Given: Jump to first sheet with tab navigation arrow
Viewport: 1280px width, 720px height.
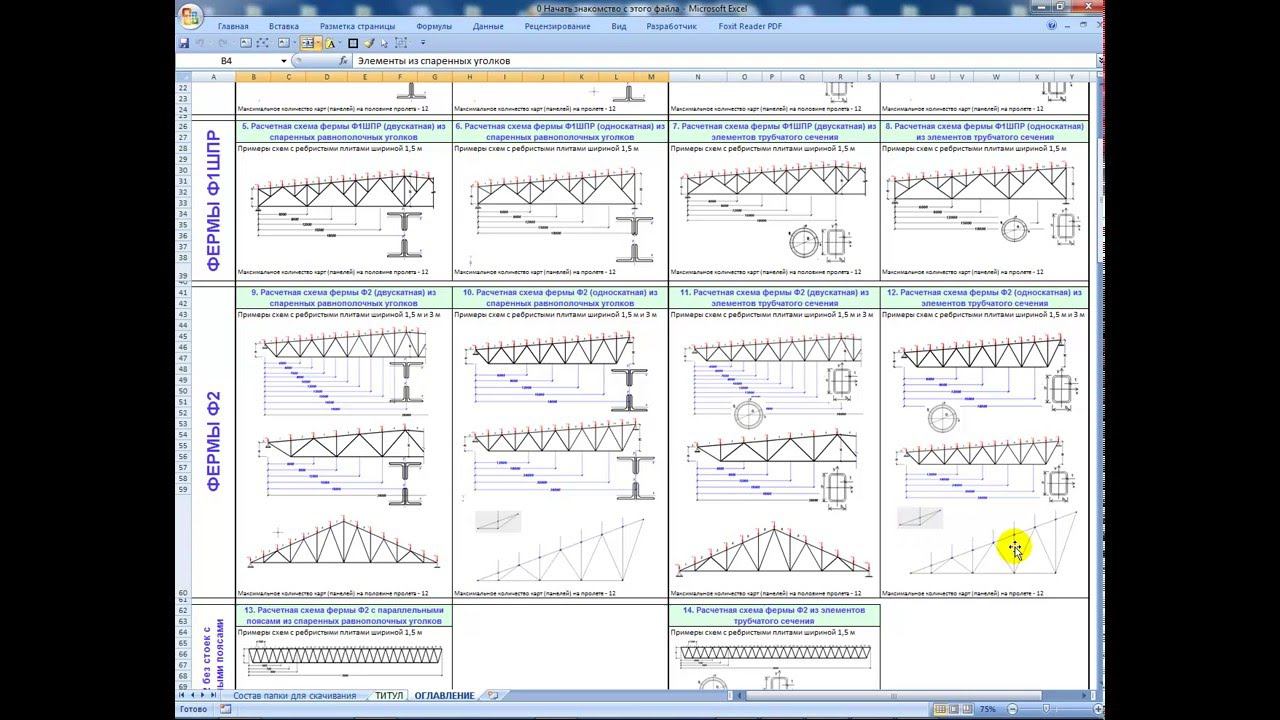Looking at the screenshot, I should pos(182,695).
